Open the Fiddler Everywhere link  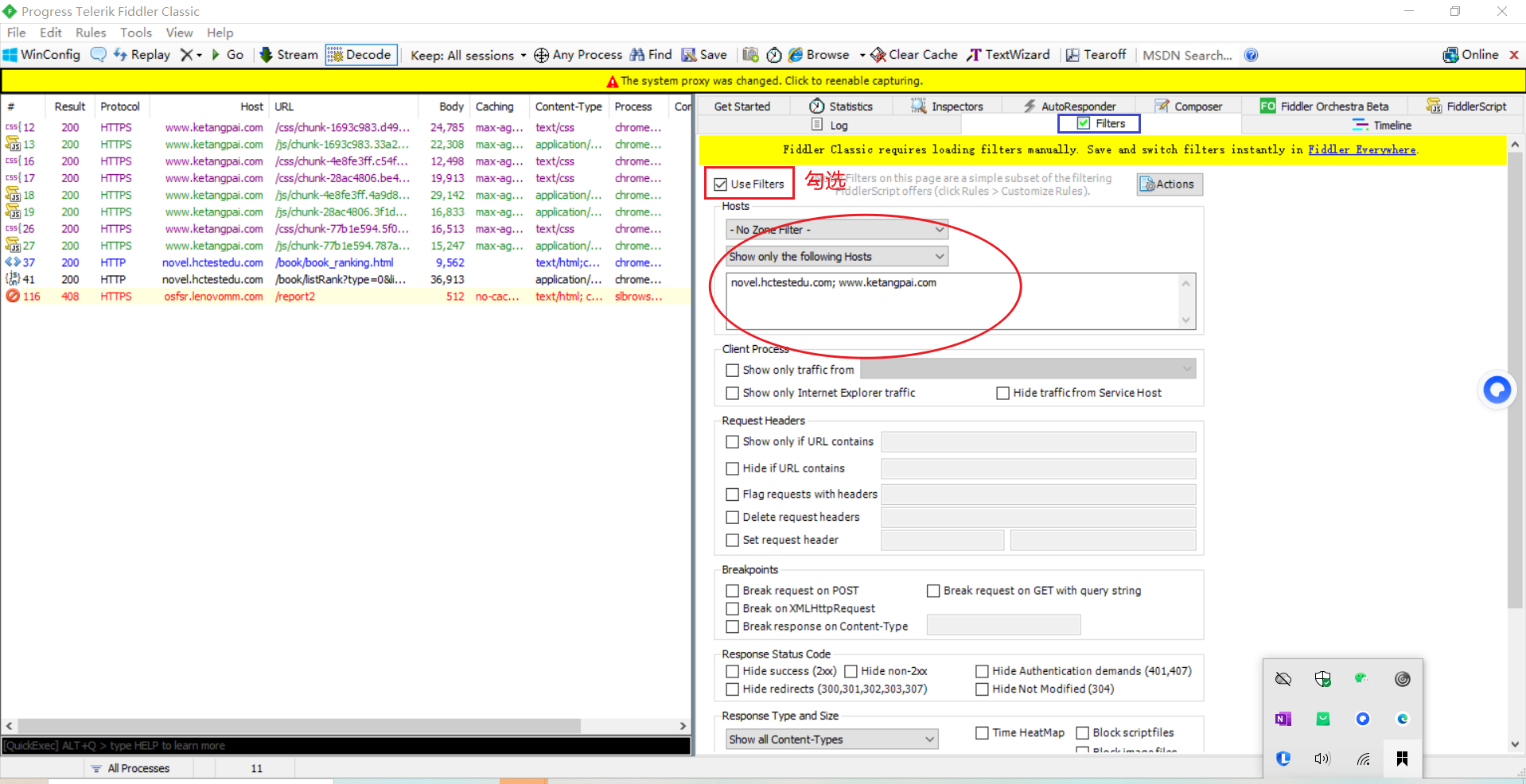click(x=1362, y=149)
